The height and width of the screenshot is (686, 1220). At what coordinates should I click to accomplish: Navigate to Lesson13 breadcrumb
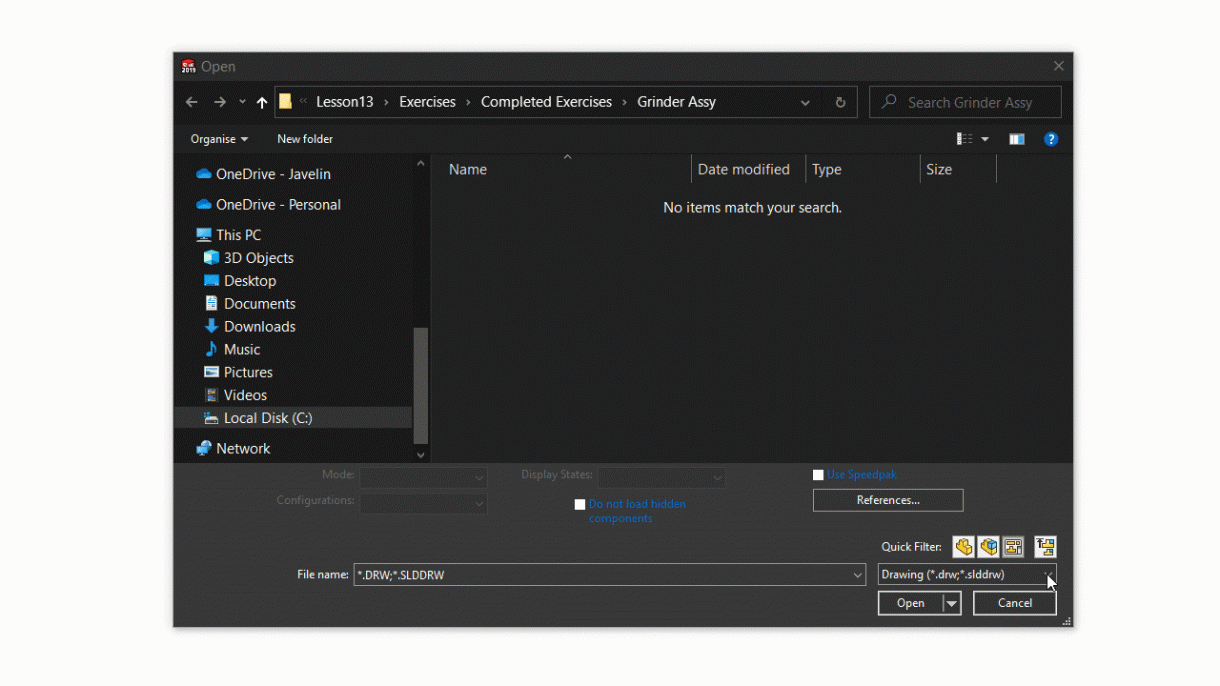coord(345,102)
